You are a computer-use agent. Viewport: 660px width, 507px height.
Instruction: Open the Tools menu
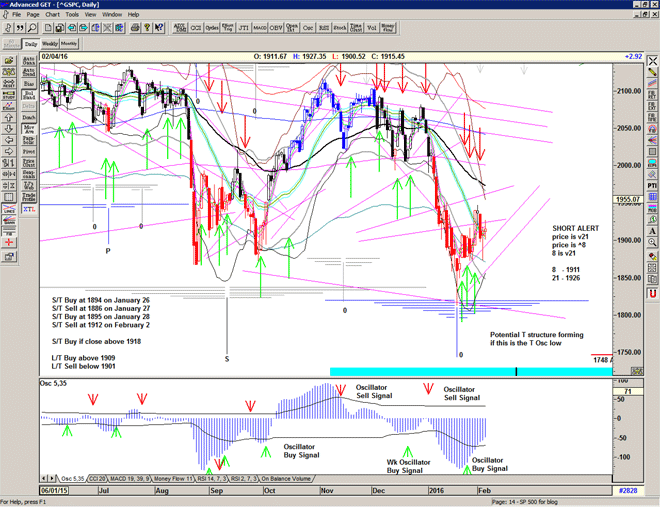click(80, 15)
